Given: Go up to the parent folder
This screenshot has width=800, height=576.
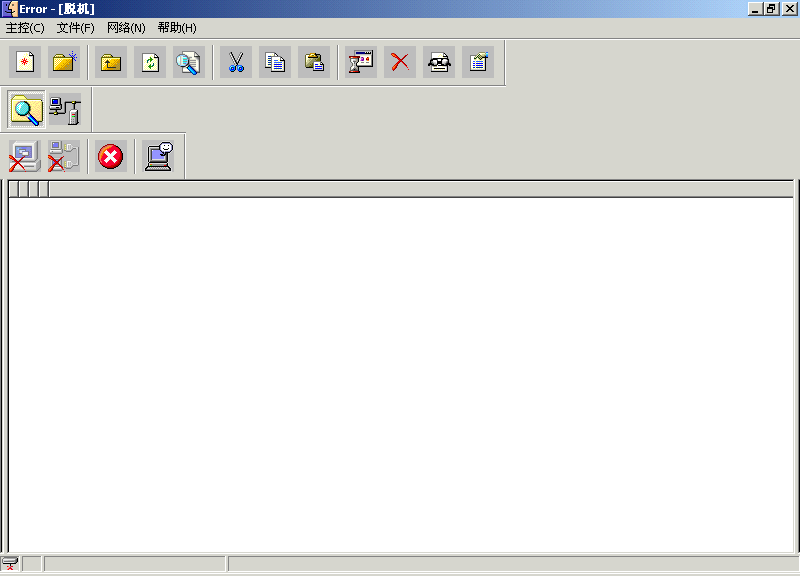Looking at the screenshot, I should click(x=110, y=62).
